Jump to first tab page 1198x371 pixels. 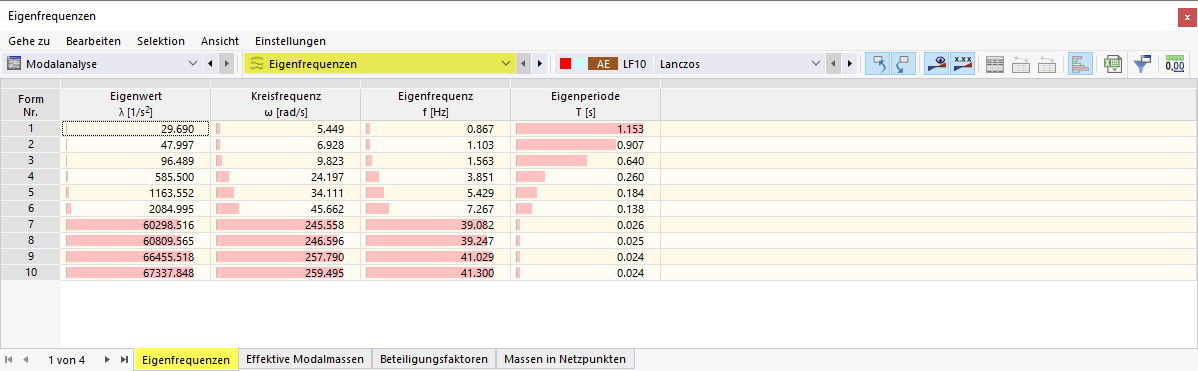tap(8, 360)
